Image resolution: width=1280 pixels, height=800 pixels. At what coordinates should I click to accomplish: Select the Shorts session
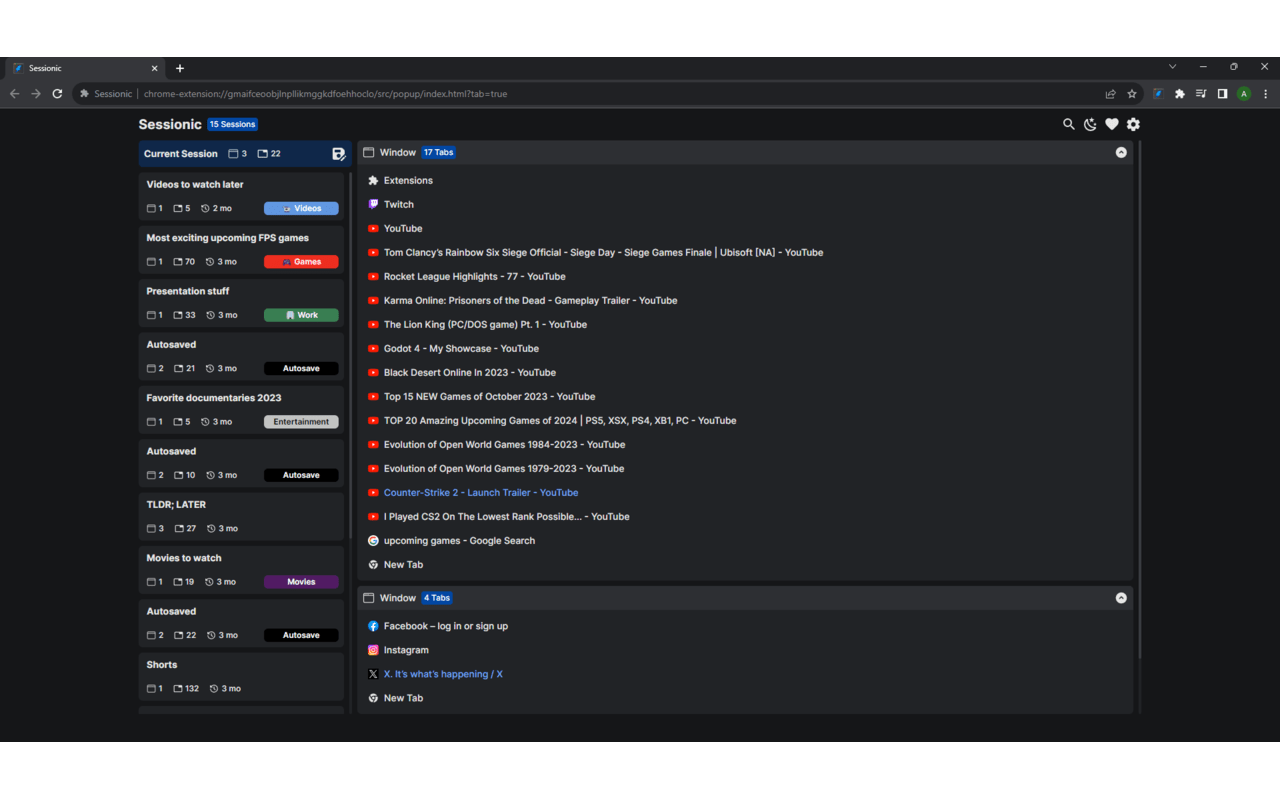pyautogui.click(x=241, y=676)
